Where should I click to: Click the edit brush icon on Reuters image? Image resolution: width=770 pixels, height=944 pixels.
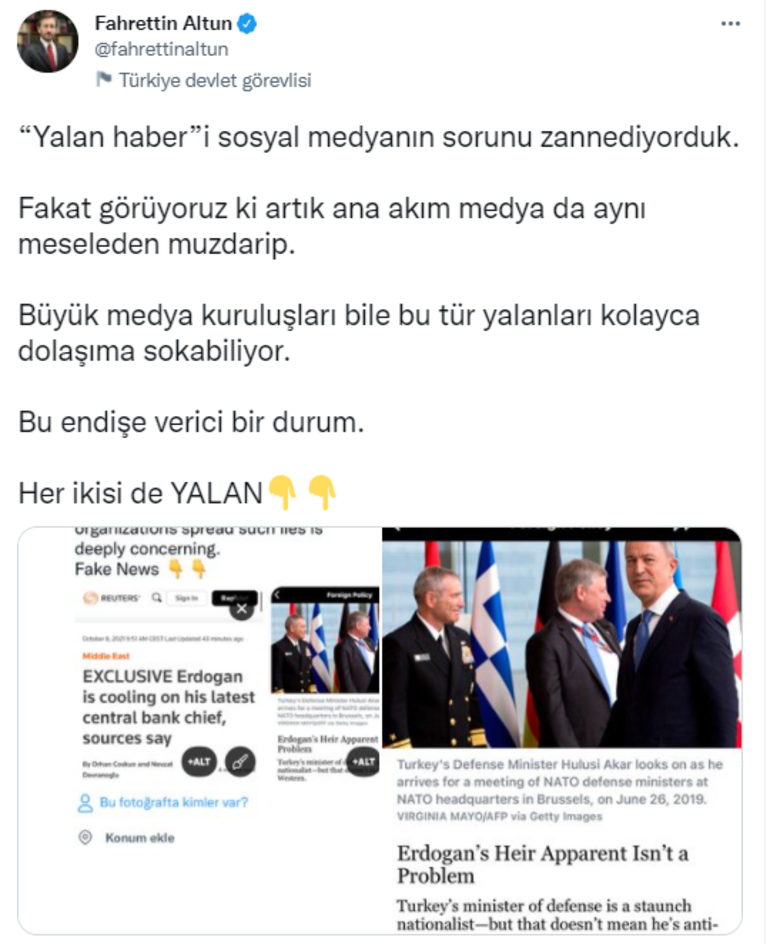pyautogui.click(x=240, y=762)
